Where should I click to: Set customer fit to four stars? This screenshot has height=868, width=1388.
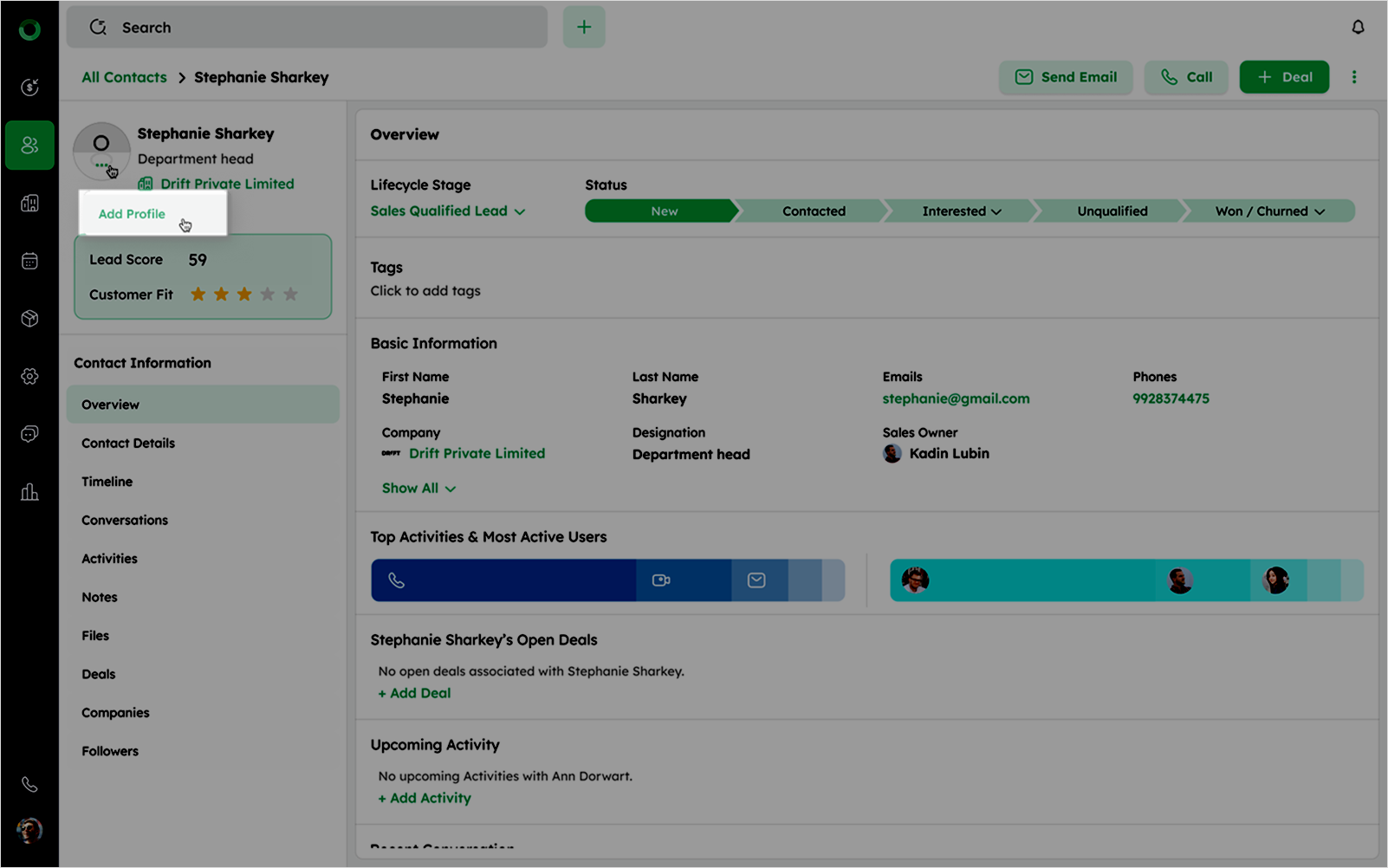click(x=268, y=295)
